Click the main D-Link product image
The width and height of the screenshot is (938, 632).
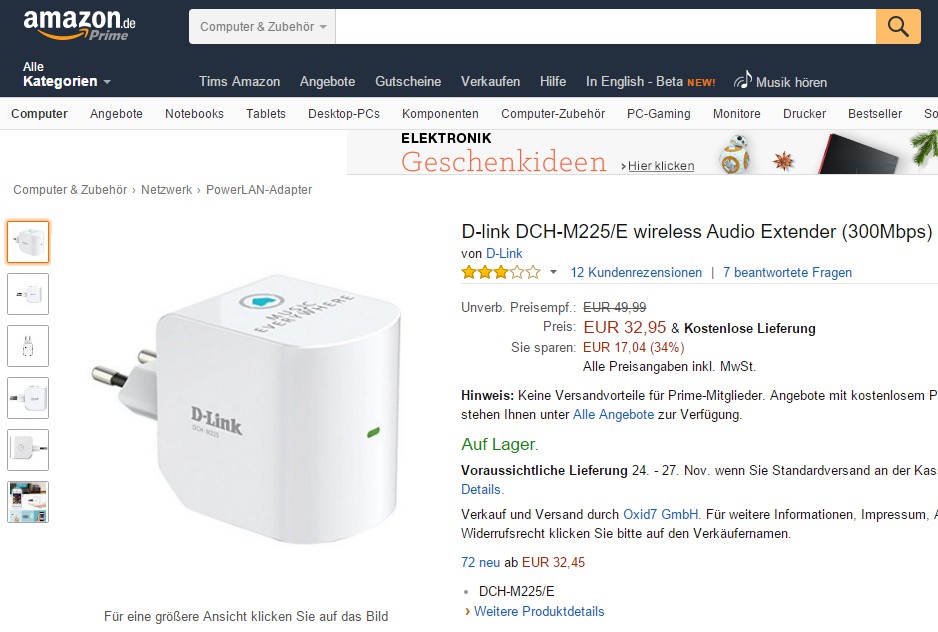(246, 409)
